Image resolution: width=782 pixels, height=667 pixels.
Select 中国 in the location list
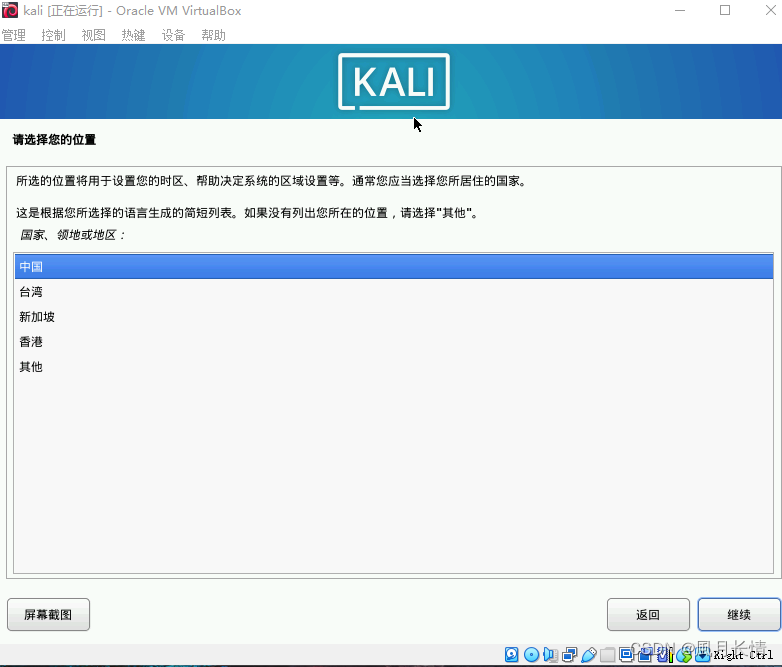(x=394, y=266)
